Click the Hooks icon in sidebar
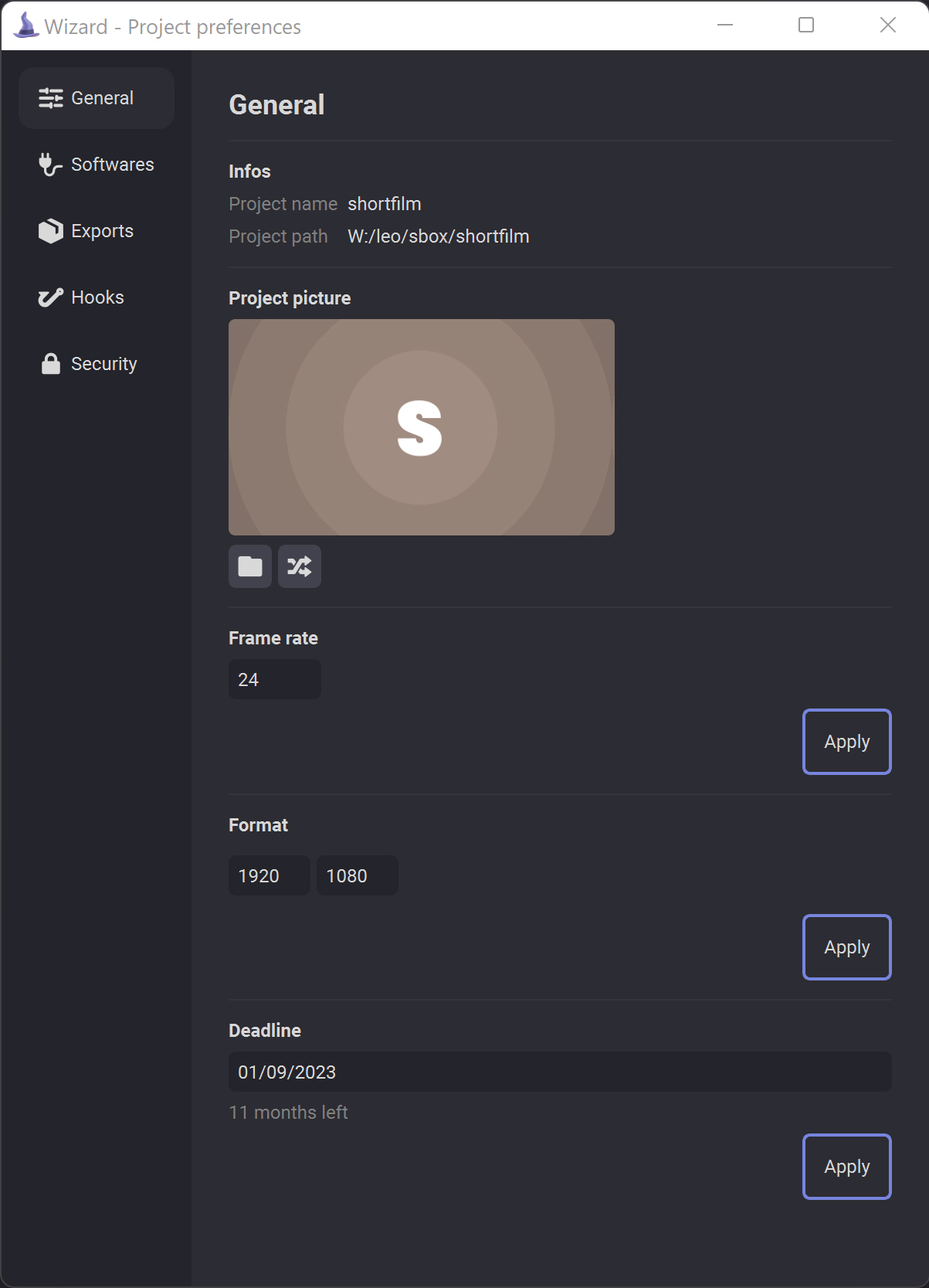This screenshot has height=1288, width=929. (51, 297)
